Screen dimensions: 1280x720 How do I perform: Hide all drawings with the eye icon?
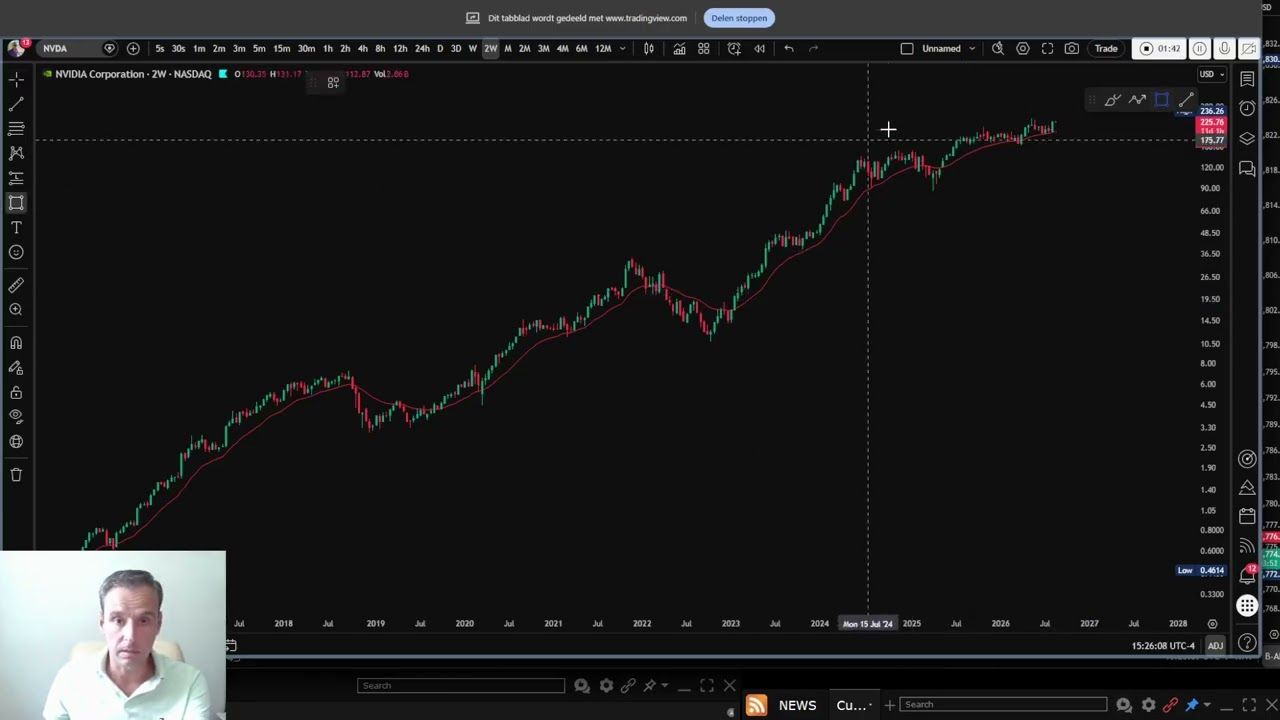(x=16, y=417)
